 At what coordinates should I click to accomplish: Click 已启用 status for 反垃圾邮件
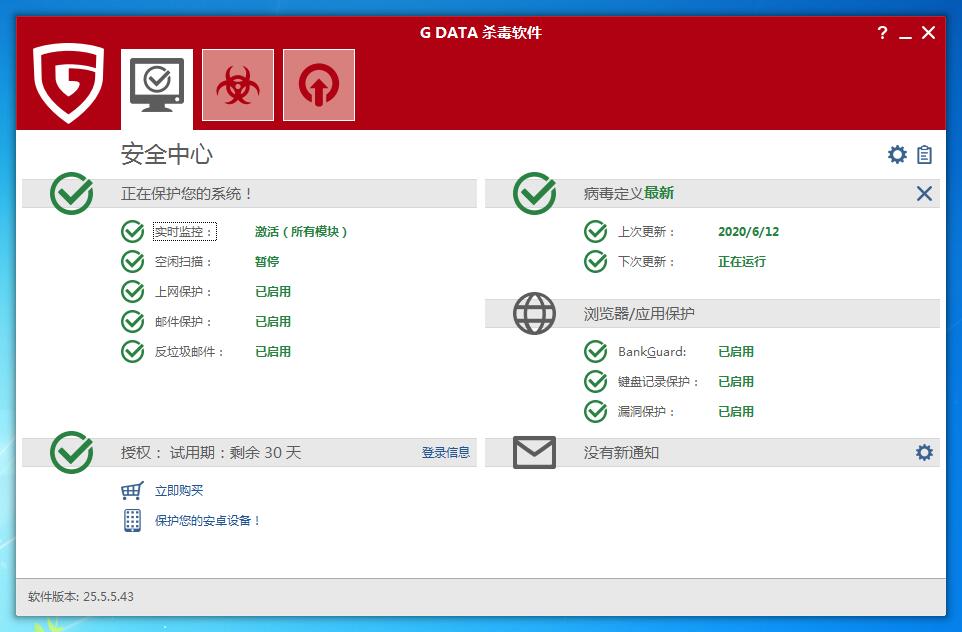[x=273, y=352]
